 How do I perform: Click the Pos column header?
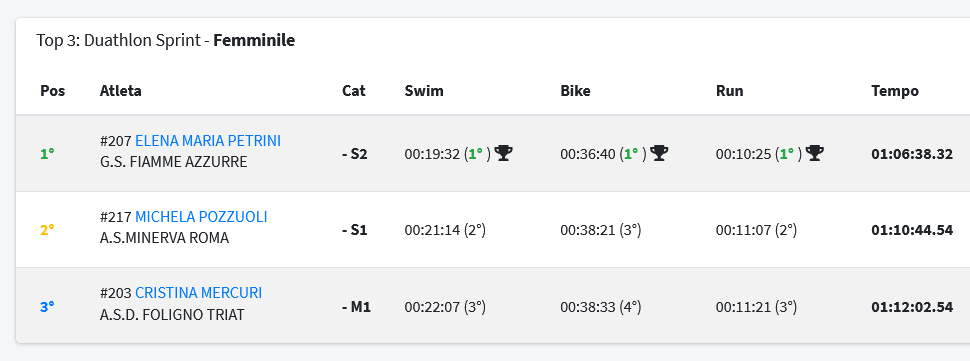53,91
